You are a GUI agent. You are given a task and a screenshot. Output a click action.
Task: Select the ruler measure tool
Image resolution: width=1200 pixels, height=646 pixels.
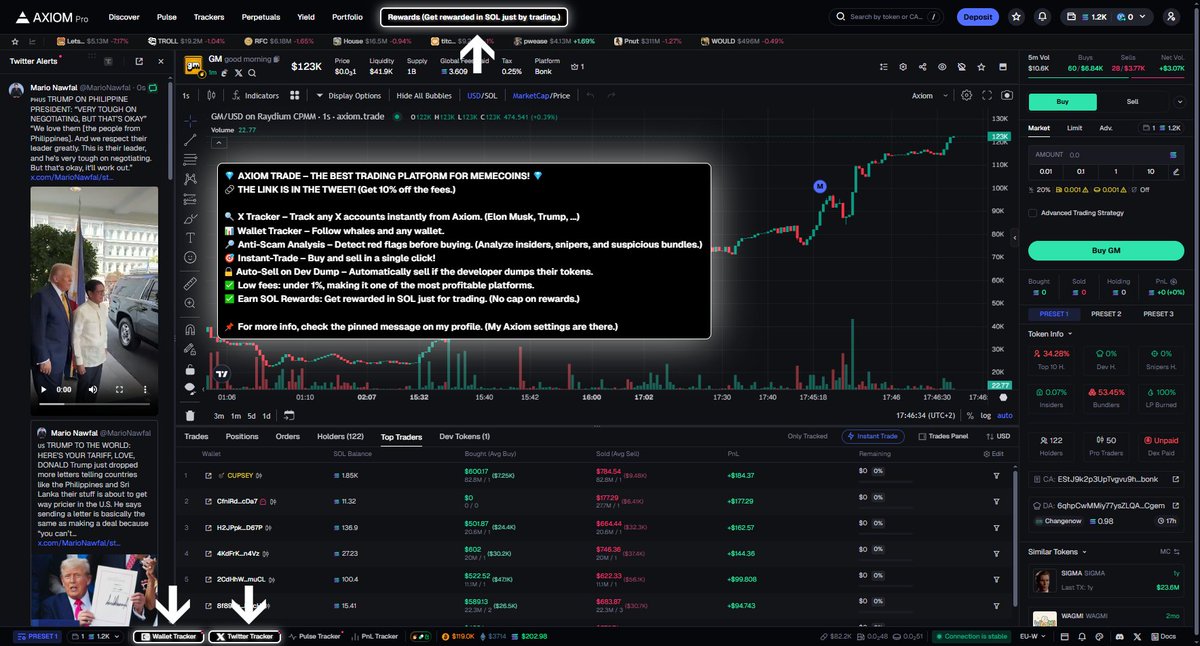point(190,284)
